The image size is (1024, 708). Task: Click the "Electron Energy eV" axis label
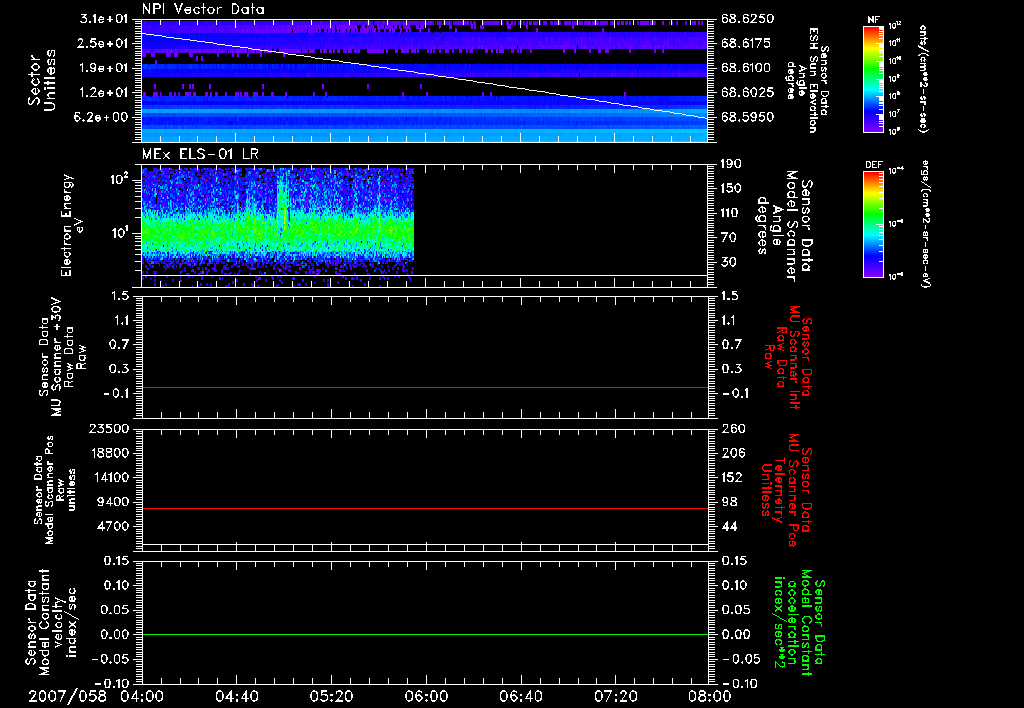[x=72, y=225]
